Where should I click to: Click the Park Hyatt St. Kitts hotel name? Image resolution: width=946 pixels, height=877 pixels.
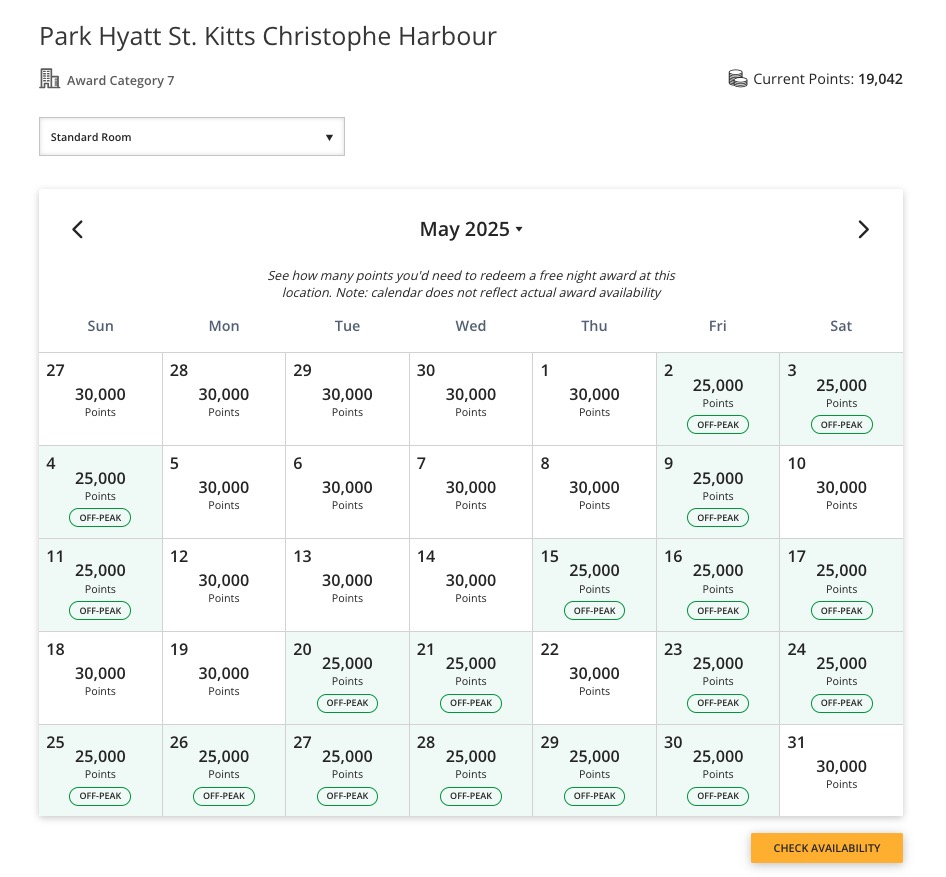point(267,36)
